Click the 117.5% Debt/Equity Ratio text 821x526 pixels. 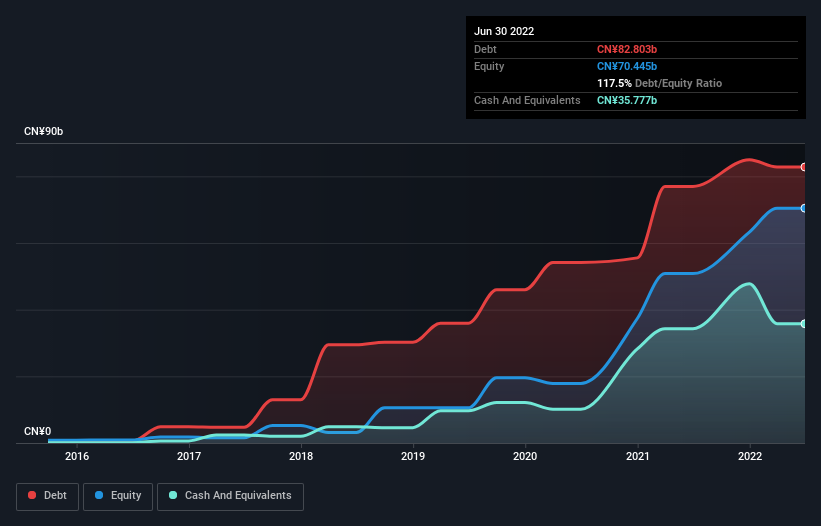659,83
